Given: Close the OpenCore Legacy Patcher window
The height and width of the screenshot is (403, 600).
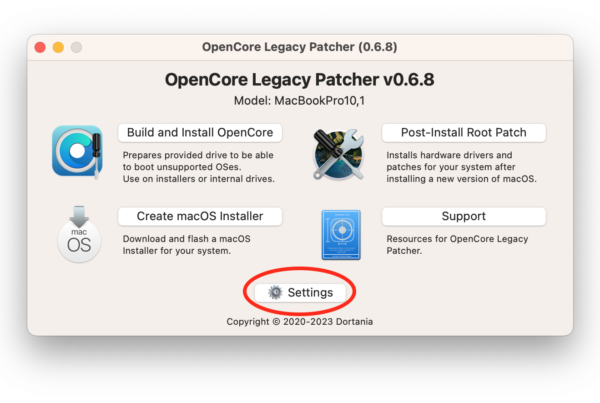Looking at the screenshot, I should pos(40,47).
